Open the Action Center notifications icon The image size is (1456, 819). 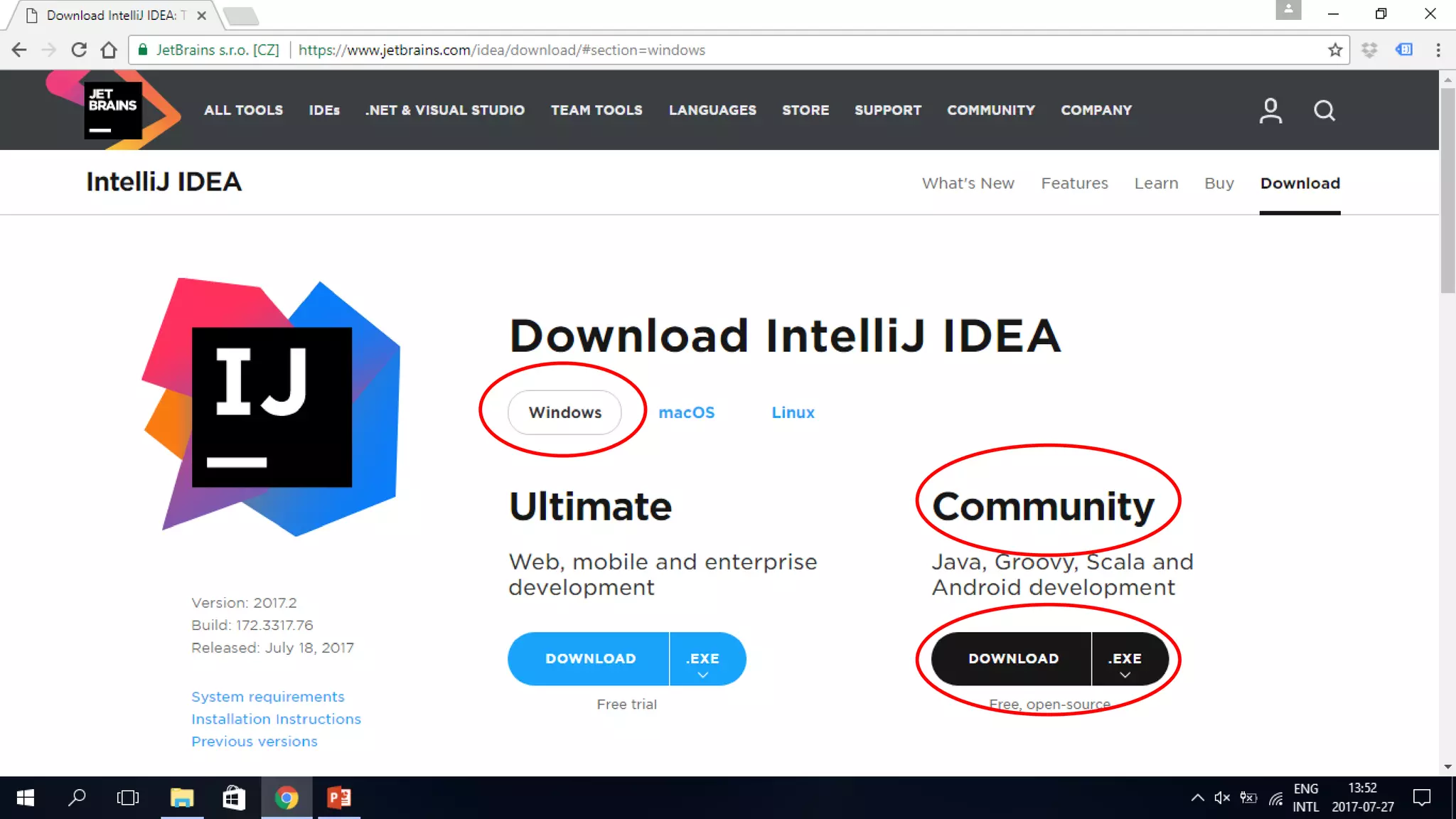[1422, 798]
